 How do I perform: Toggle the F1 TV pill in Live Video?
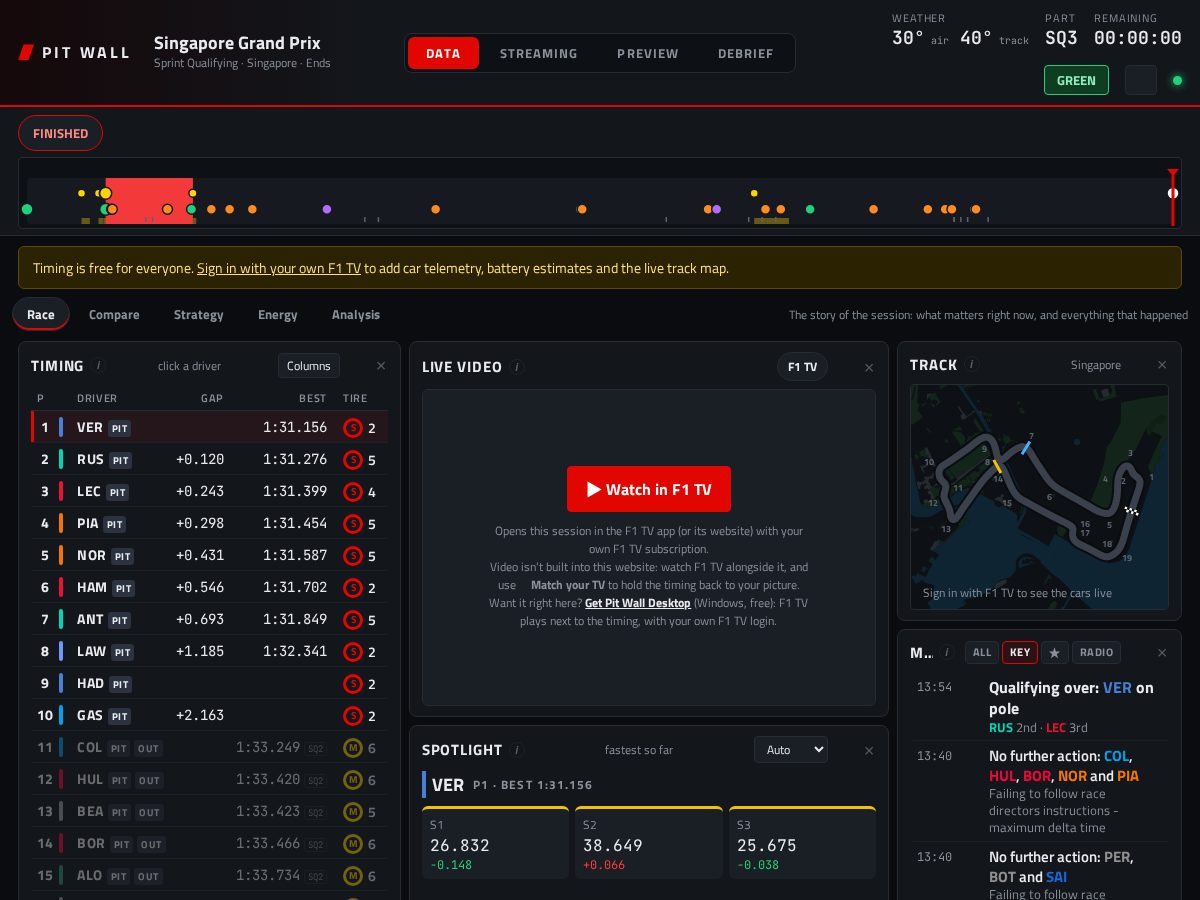pos(802,367)
